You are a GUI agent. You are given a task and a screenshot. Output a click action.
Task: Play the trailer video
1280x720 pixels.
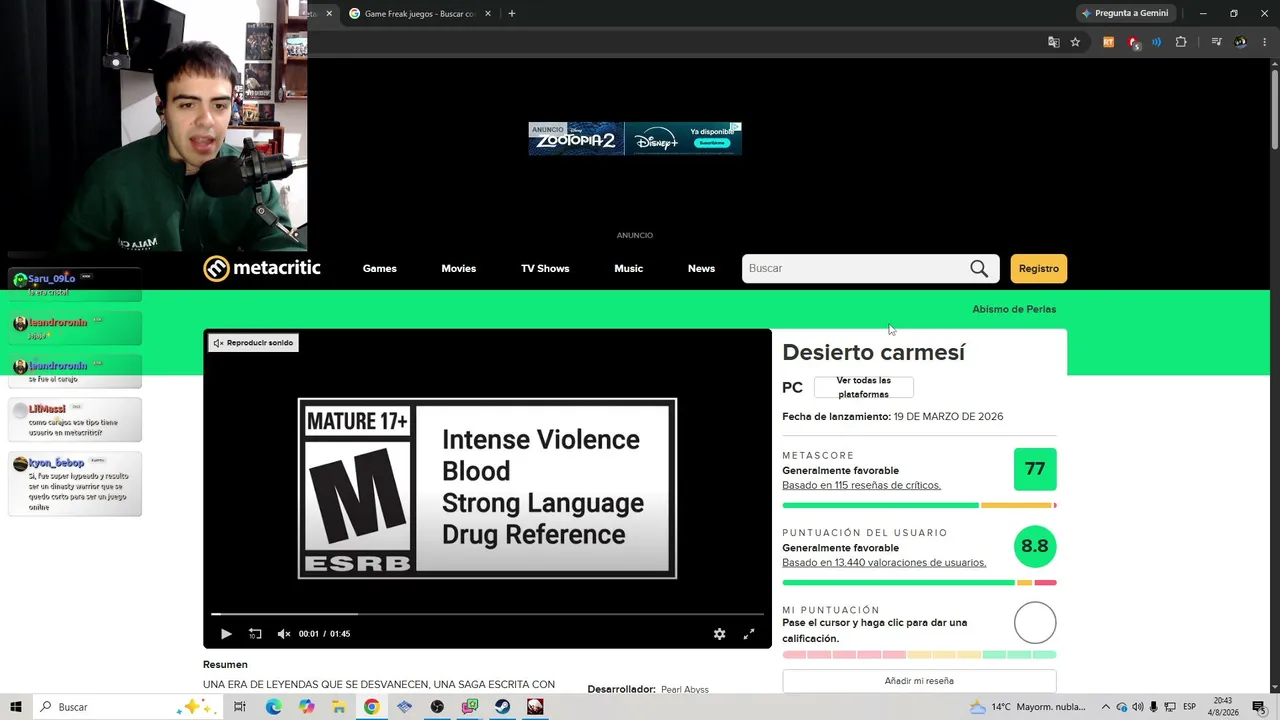226,634
